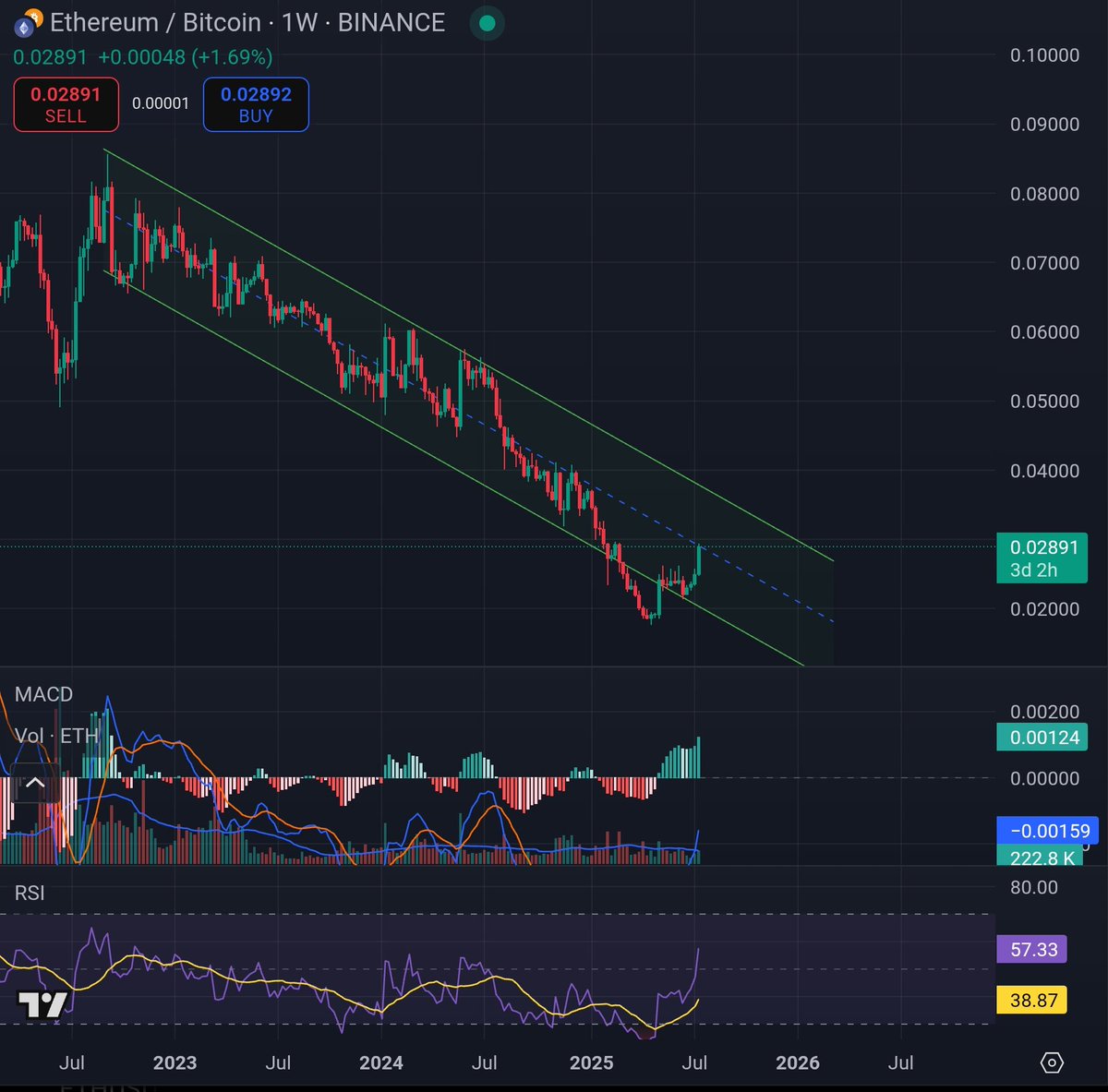This screenshot has width=1108, height=1092.
Task: Tap the 0.00200 MACD axis label
Action: 1044,712
